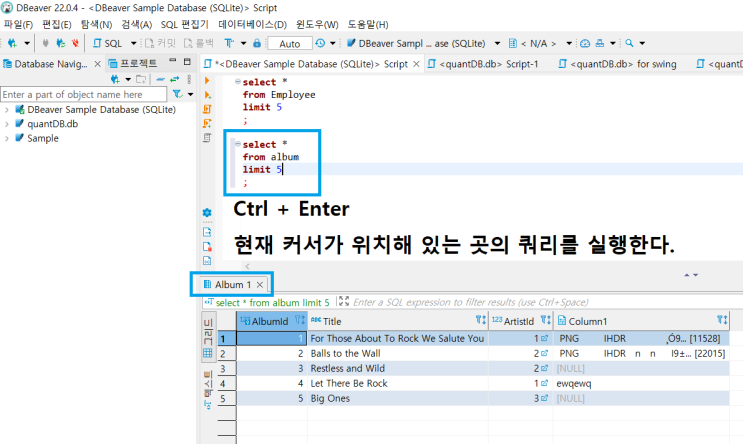Open the dashboard gauge icon

[x=585, y=43]
